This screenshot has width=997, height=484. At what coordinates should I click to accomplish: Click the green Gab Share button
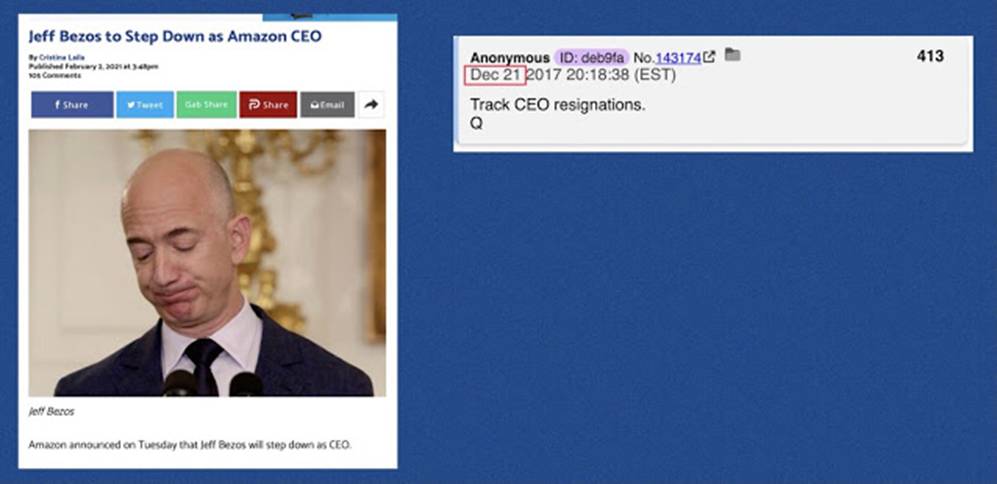207,105
